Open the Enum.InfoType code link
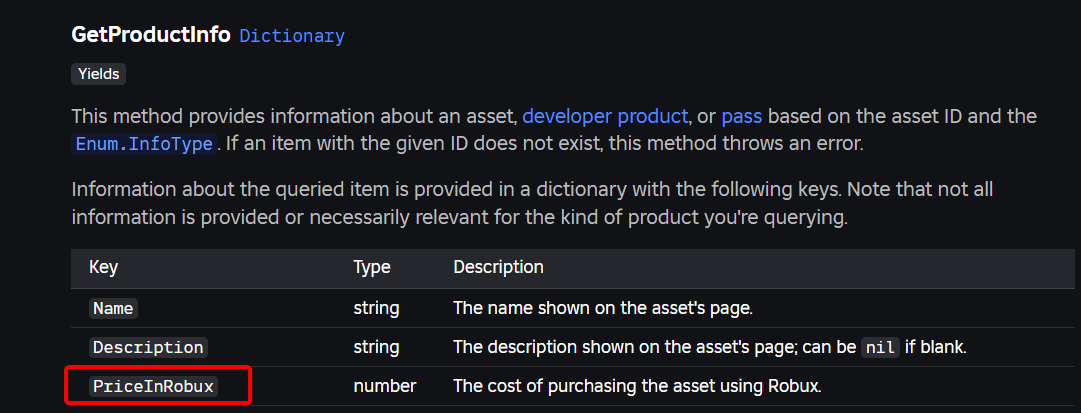1081x413 pixels. pos(144,144)
